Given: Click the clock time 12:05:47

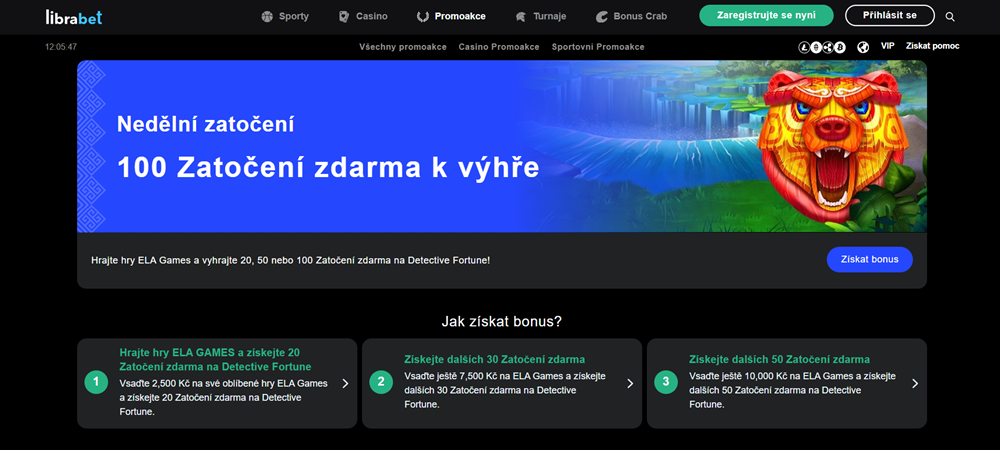Looking at the screenshot, I should pos(61,47).
